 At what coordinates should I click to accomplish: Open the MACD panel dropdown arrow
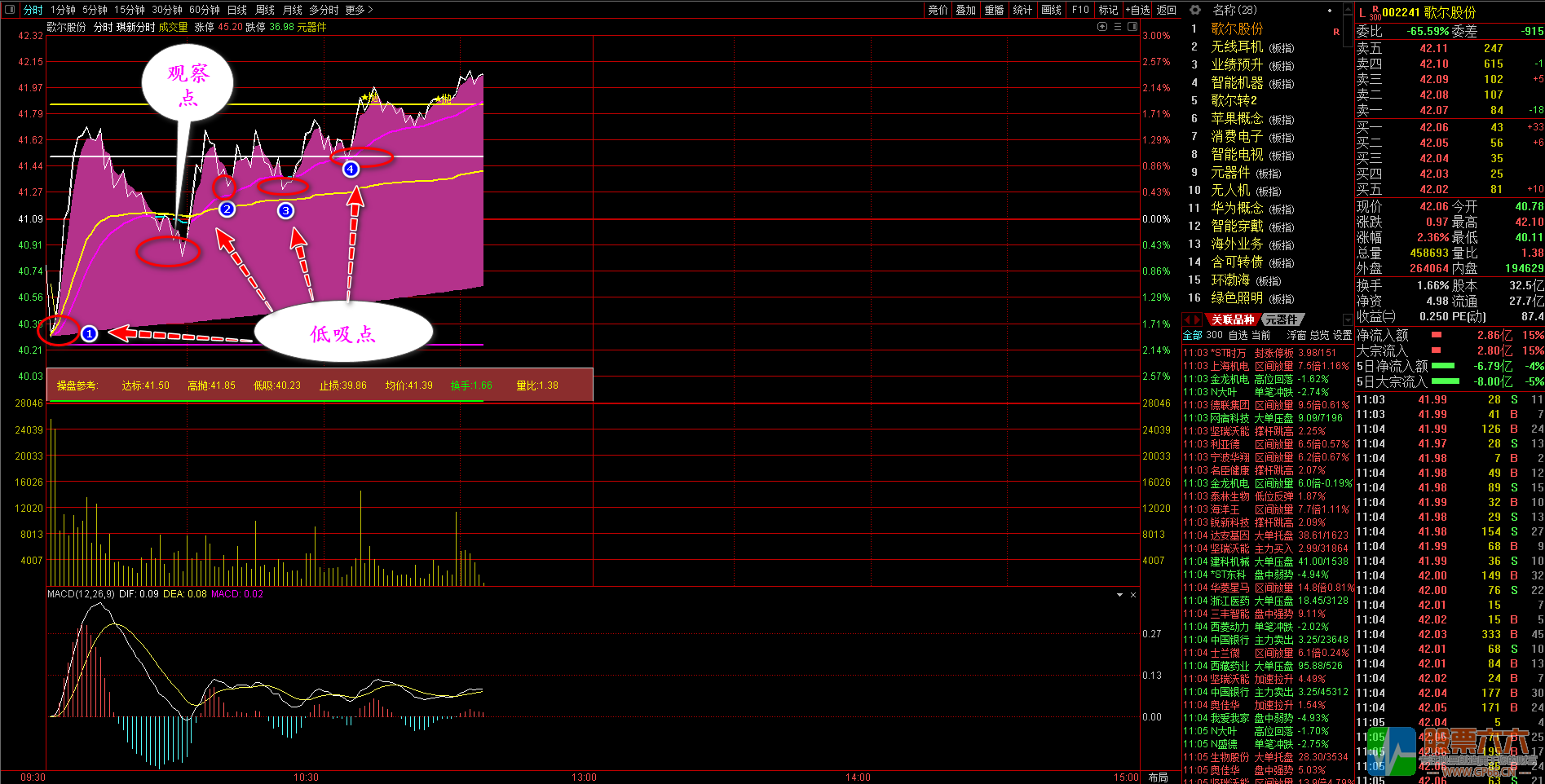pos(1119,595)
